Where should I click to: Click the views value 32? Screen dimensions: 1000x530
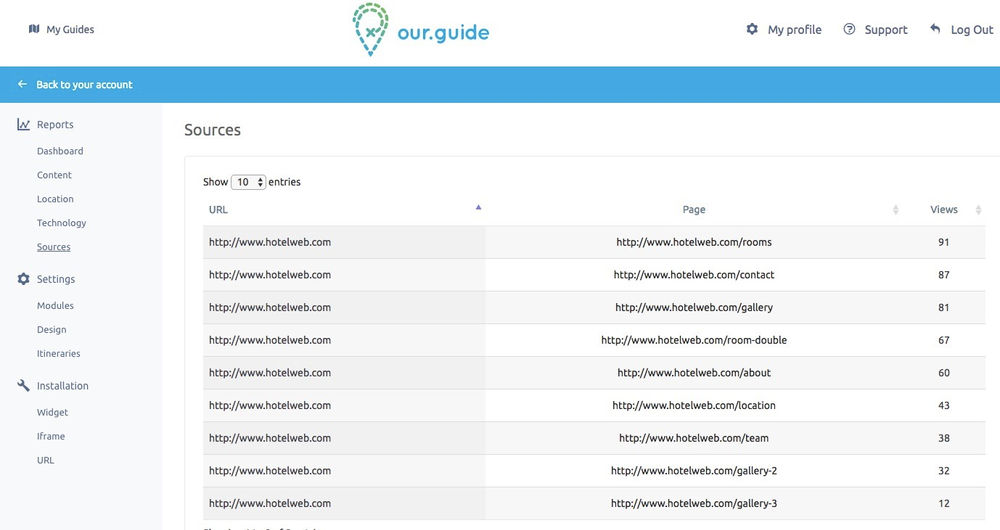coord(944,471)
